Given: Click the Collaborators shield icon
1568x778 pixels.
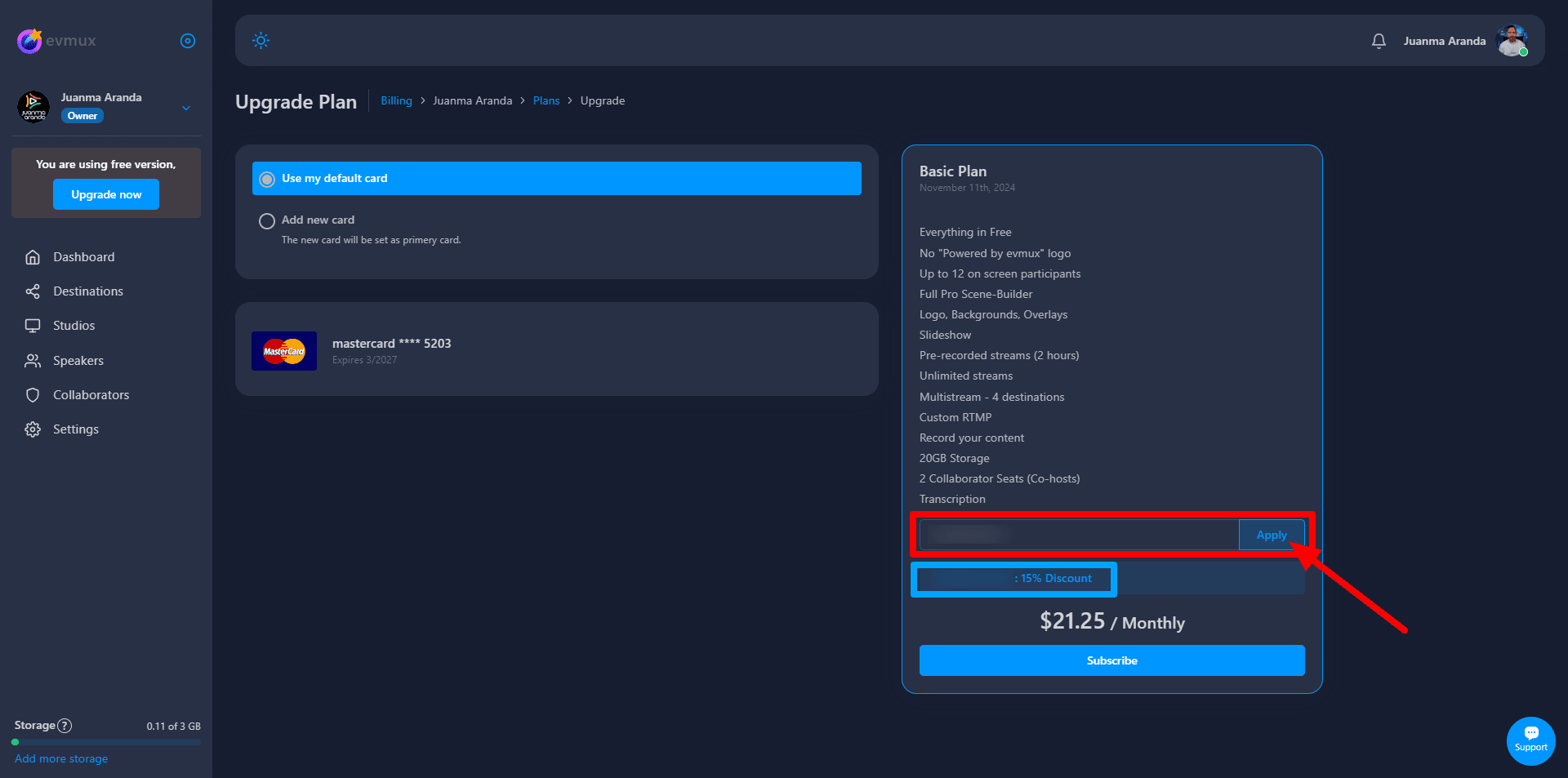Looking at the screenshot, I should (33, 395).
